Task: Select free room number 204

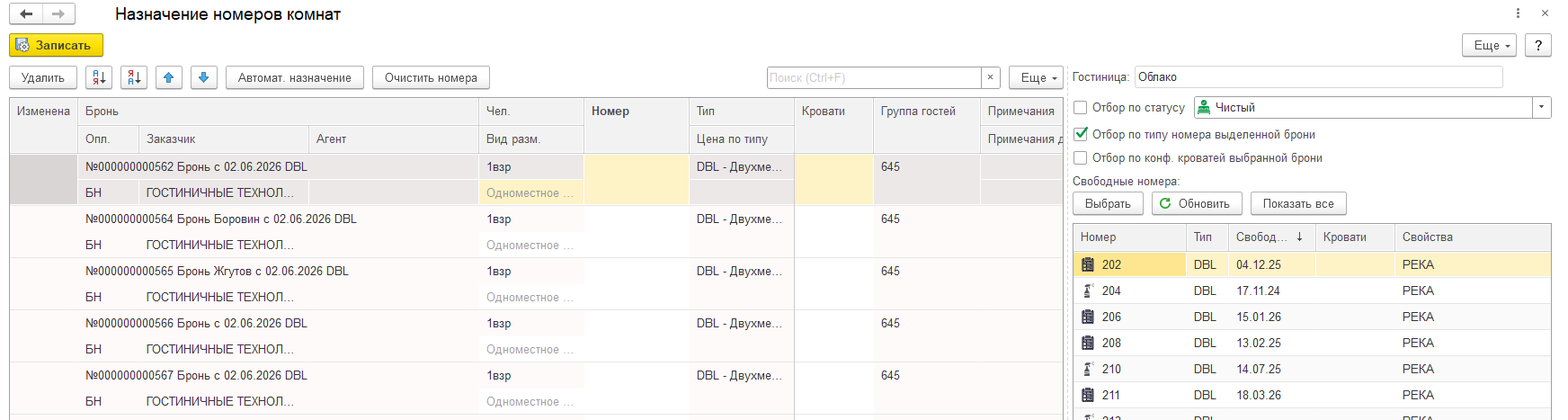Action: [x=1111, y=290]
